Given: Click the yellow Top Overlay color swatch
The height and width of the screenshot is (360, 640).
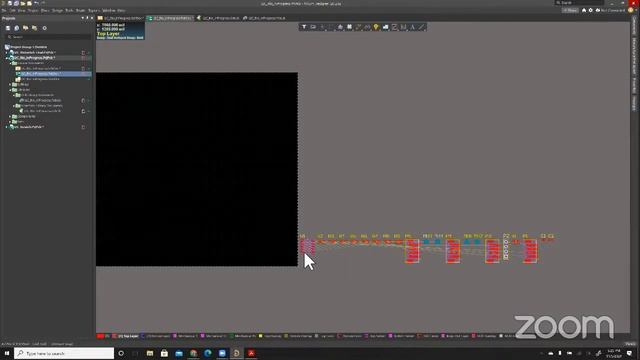Looking at the screenshot, I should (x=261, y=336).
